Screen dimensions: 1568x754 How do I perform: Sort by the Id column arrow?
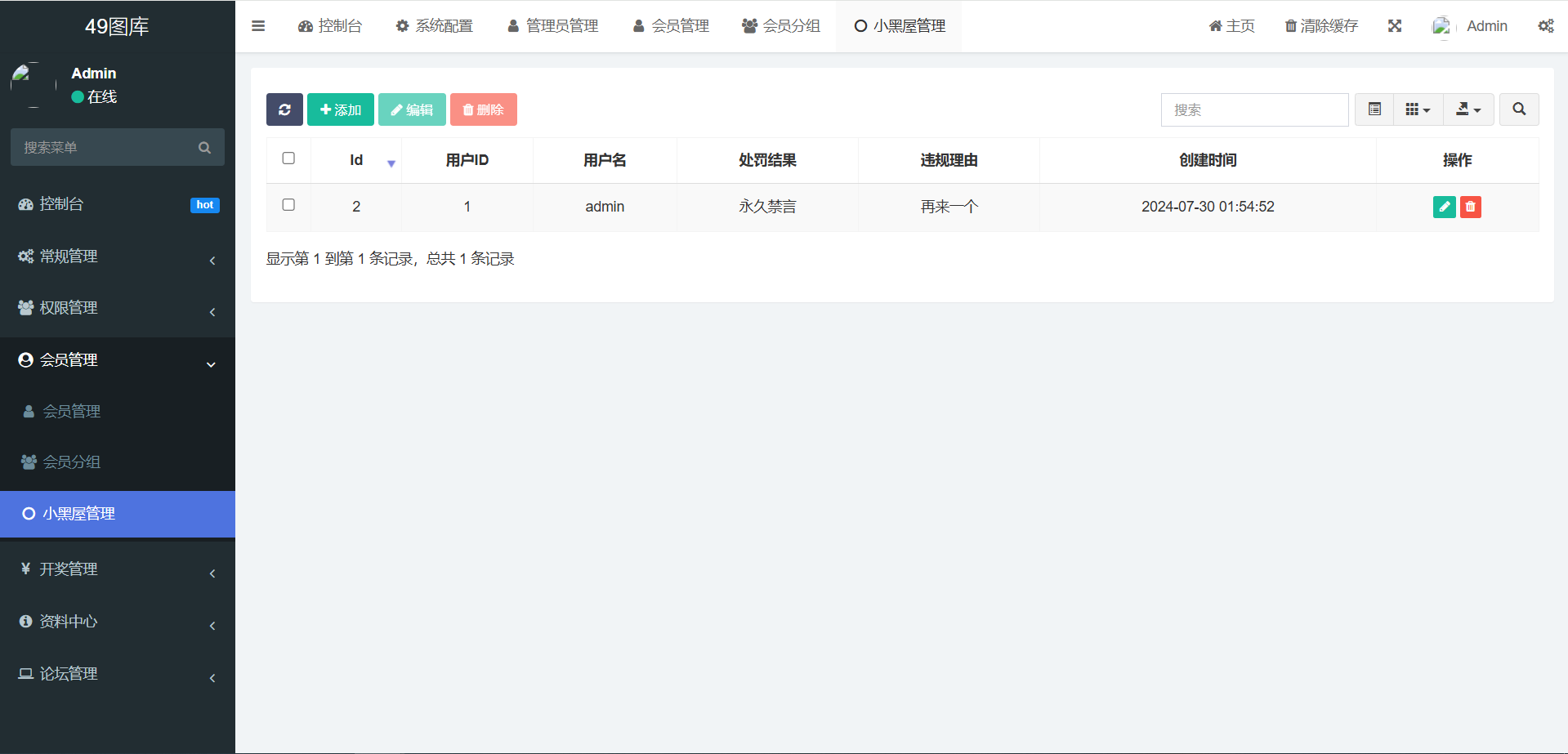391,163
